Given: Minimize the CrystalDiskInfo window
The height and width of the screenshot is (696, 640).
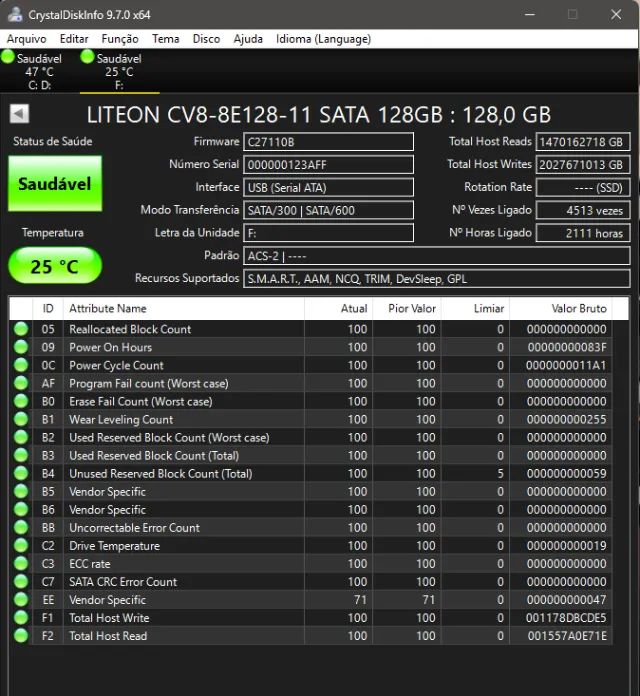Looking at the screenshot, I should pyautogui.click(x=529, y=14).
